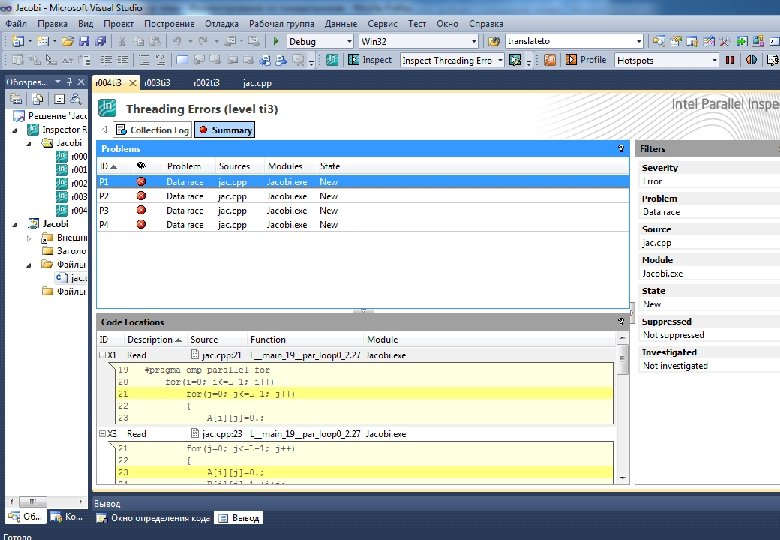Collapse the Jacobi project tree node
This screenshot has height=540, width=780.
(15, 224)
